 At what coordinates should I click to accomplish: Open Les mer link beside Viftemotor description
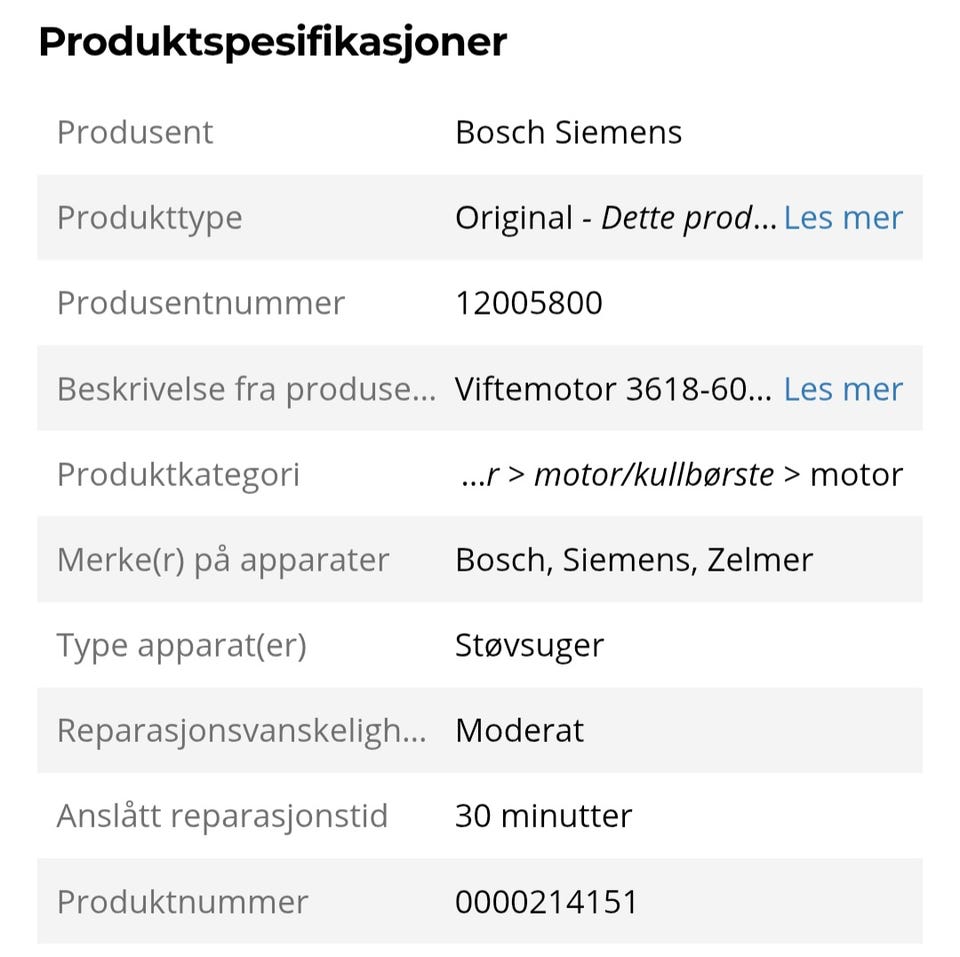pyautogui.click(x=843, y=389)
